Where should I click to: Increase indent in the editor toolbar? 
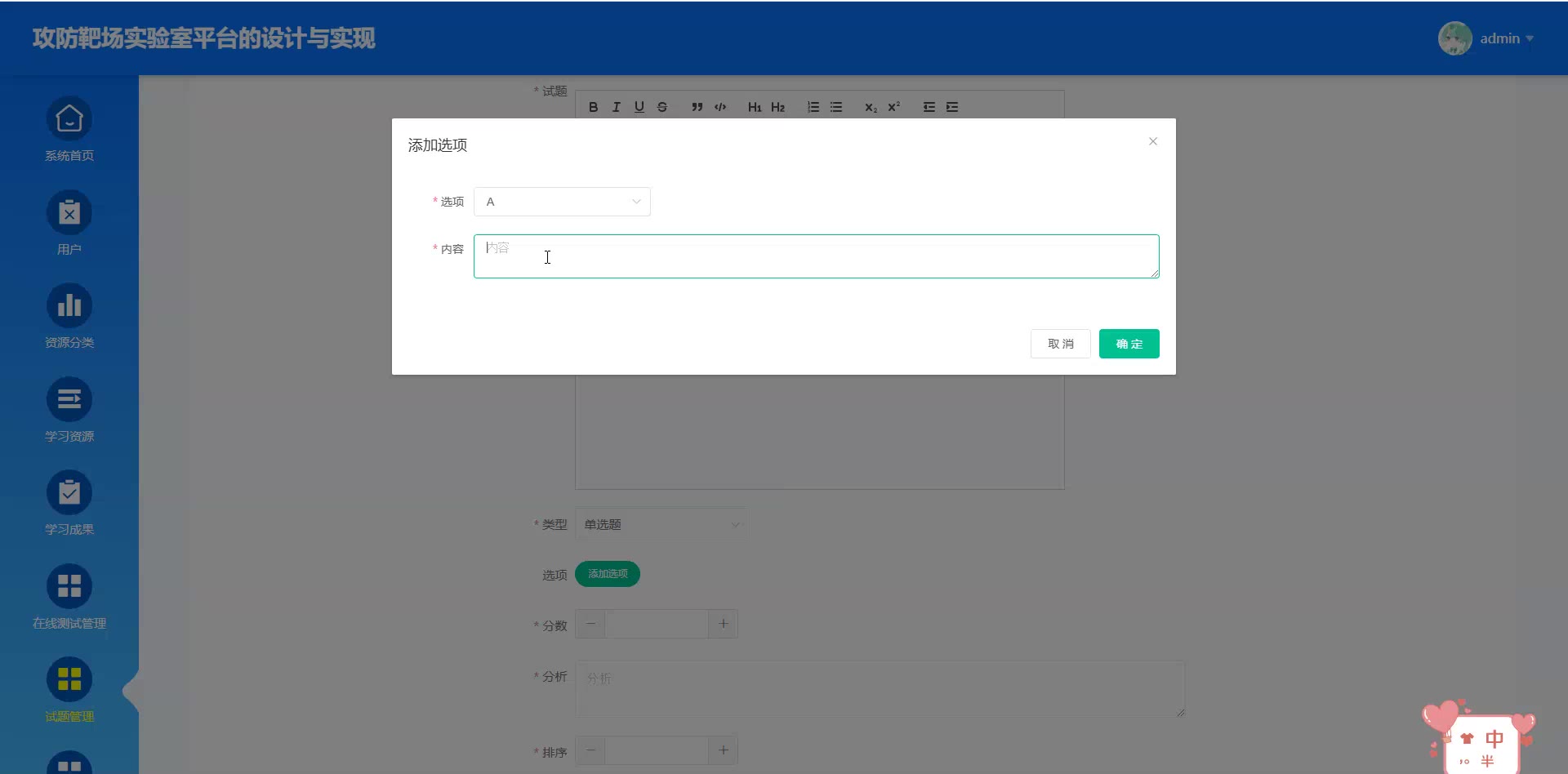[952, 107]
